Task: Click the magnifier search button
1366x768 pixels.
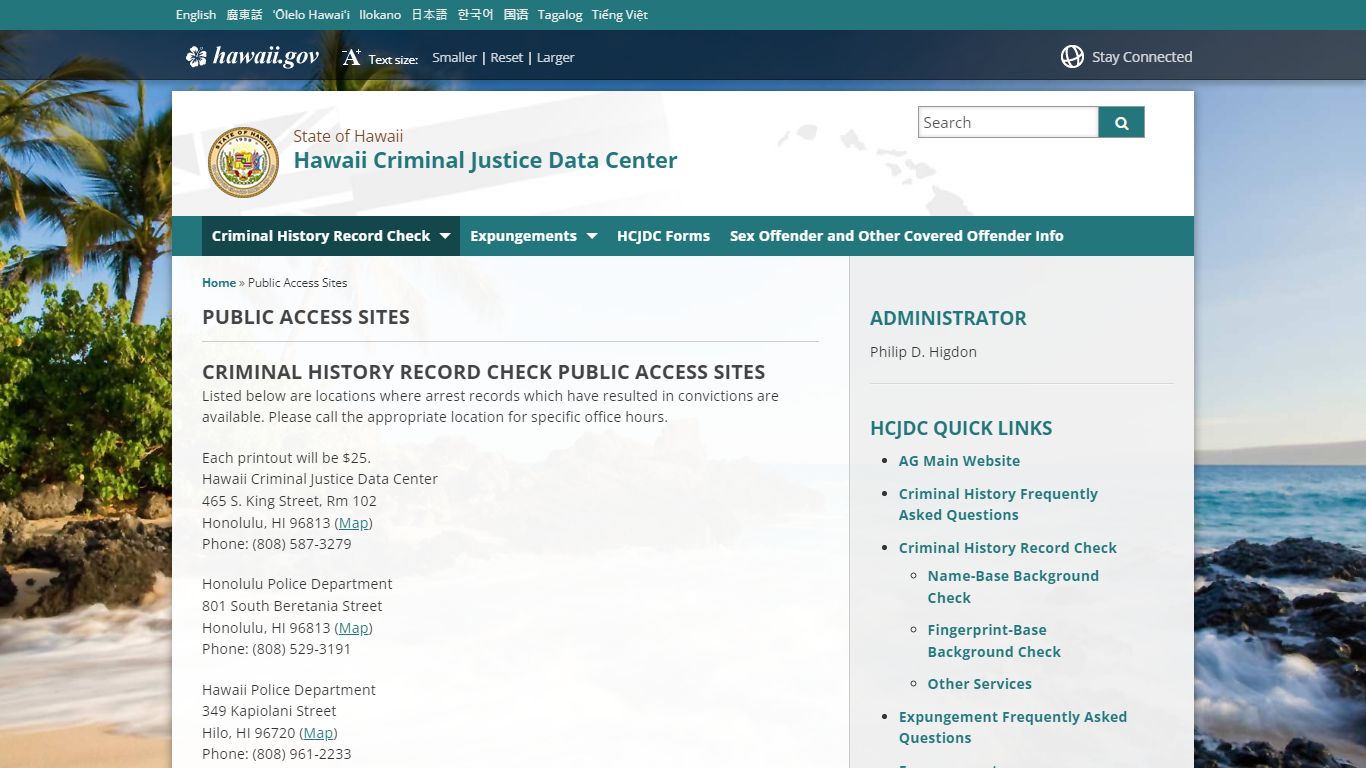Action: [1121, 123]
